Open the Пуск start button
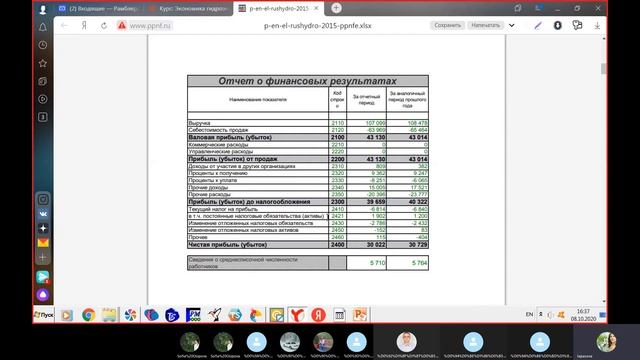 44,315
